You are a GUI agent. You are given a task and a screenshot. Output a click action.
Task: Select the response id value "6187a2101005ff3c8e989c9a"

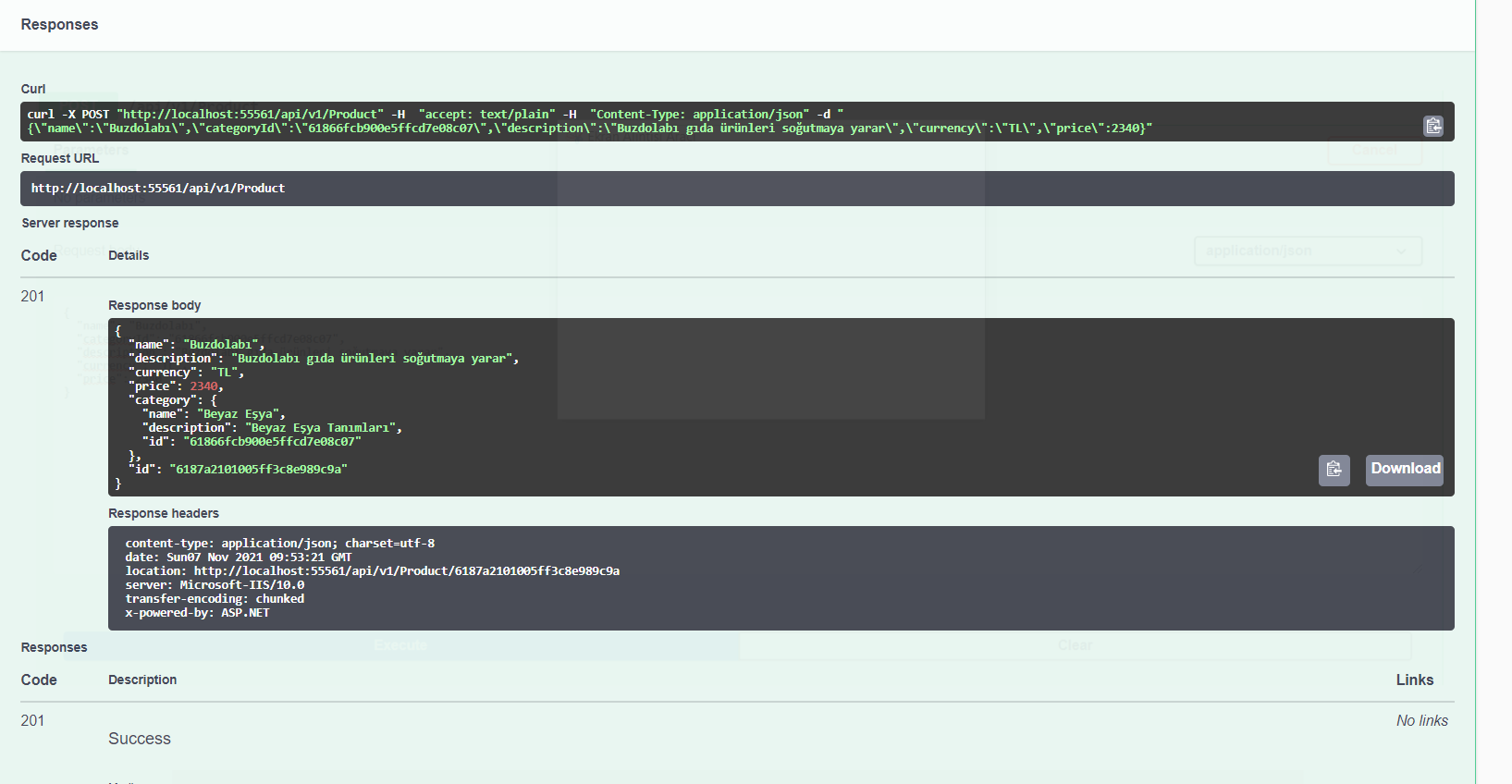click(x=258, y=470)
